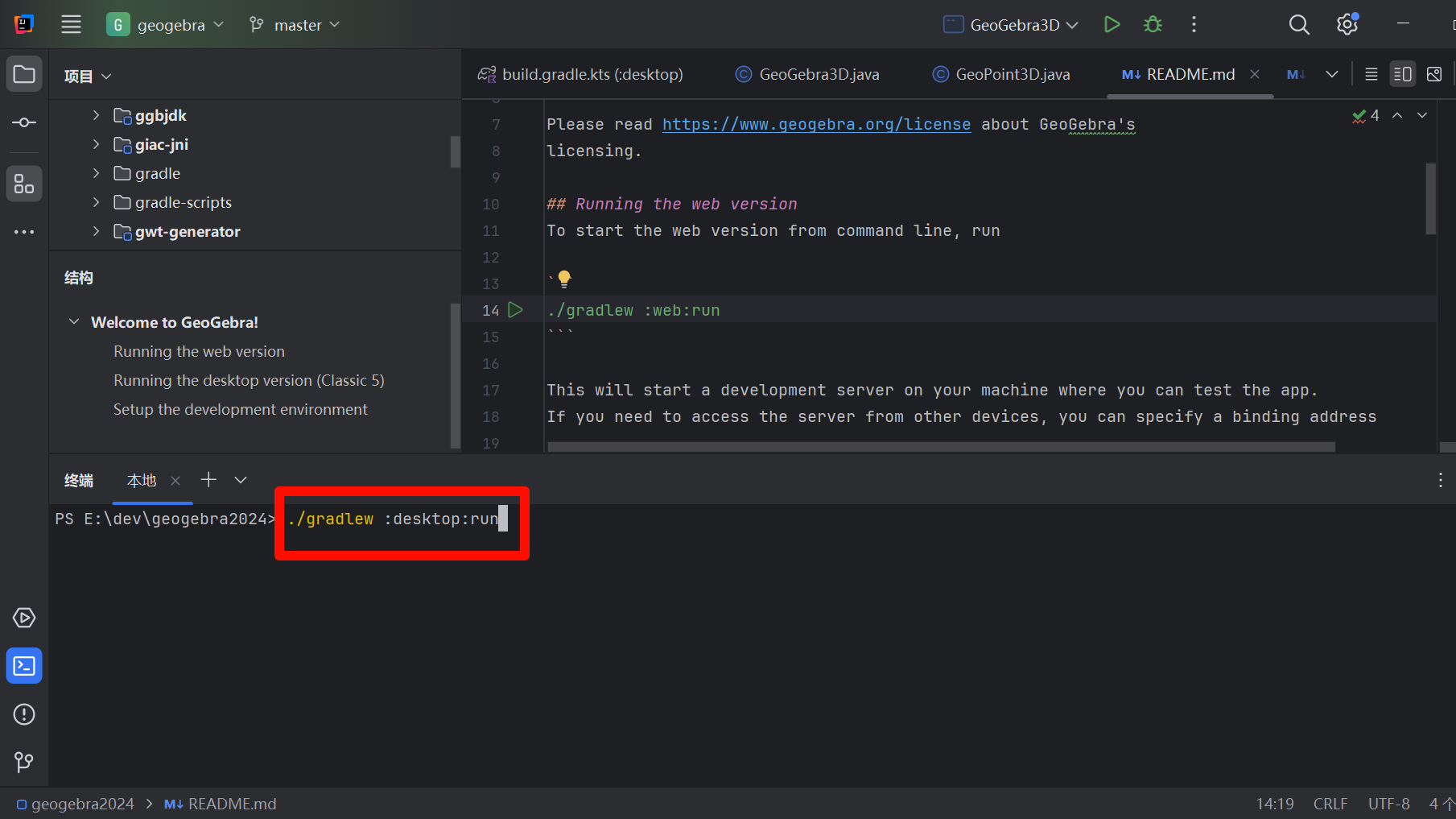Close the README.md editor tab
The height and width of the screenshot is (819, 1456).
1255,74
